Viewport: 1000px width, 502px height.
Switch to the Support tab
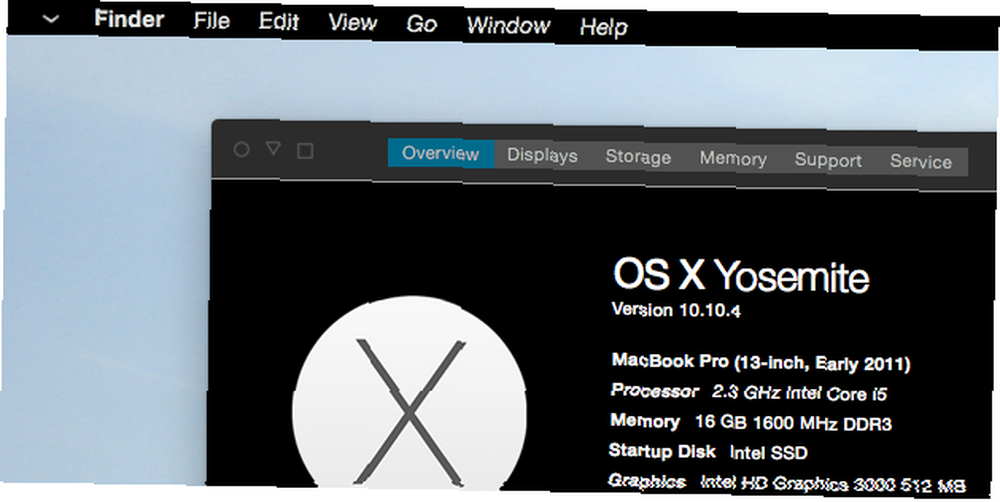pyautogui.click(x=828, y=161)
